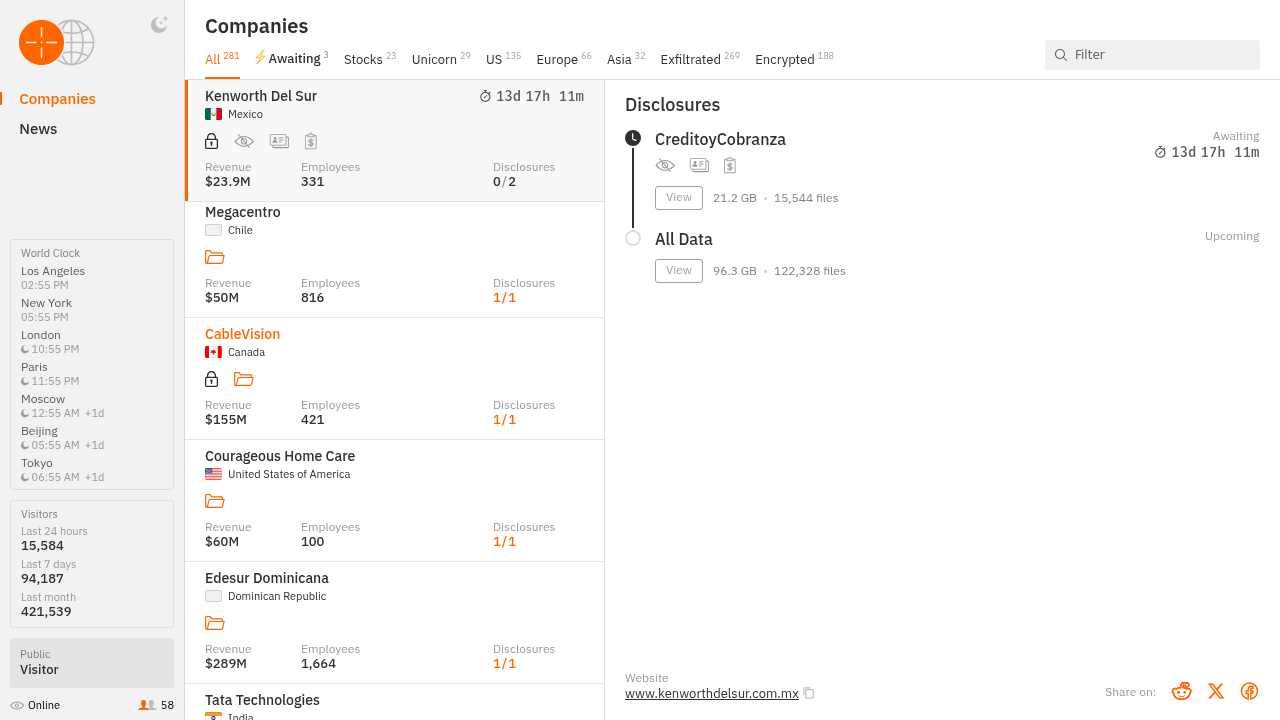
Task: Share on Reddit
Action: coord(1182,691)
